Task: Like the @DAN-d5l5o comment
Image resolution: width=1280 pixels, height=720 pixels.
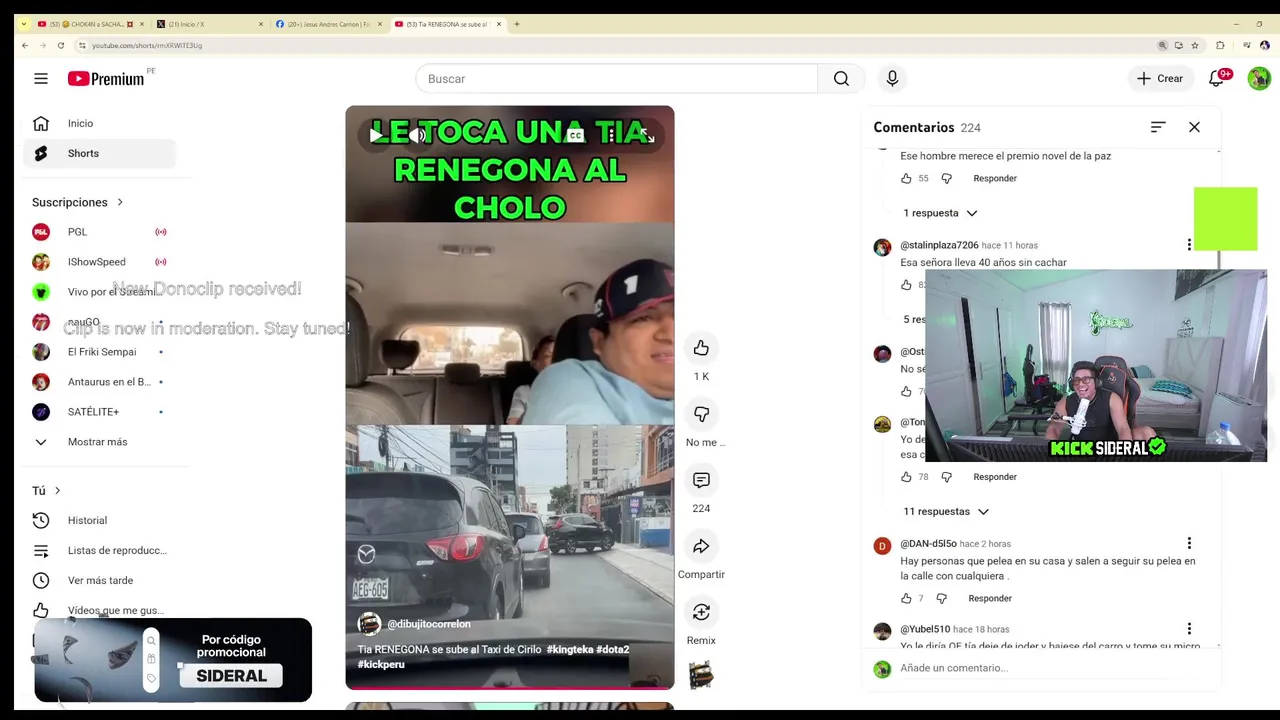Action: (x=906, y=599)
